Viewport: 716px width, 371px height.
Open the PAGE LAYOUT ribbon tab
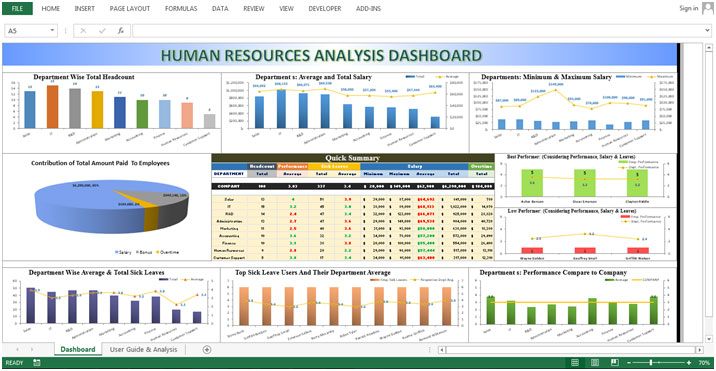130,8
